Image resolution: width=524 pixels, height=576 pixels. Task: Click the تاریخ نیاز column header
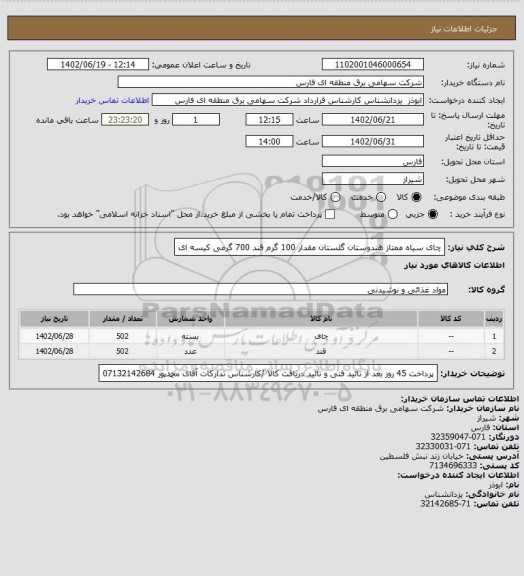click(x=54, y=318)
